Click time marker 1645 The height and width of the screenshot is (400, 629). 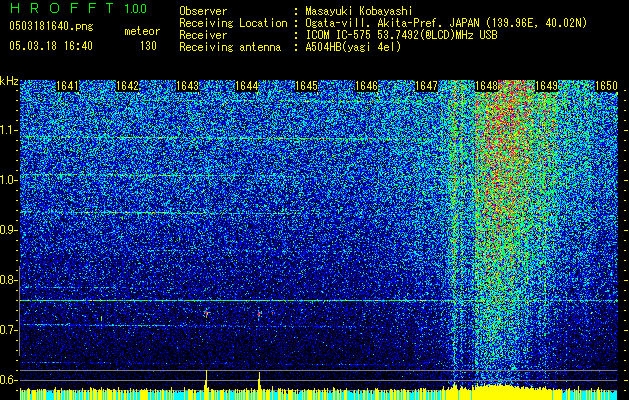click(306, 86)
